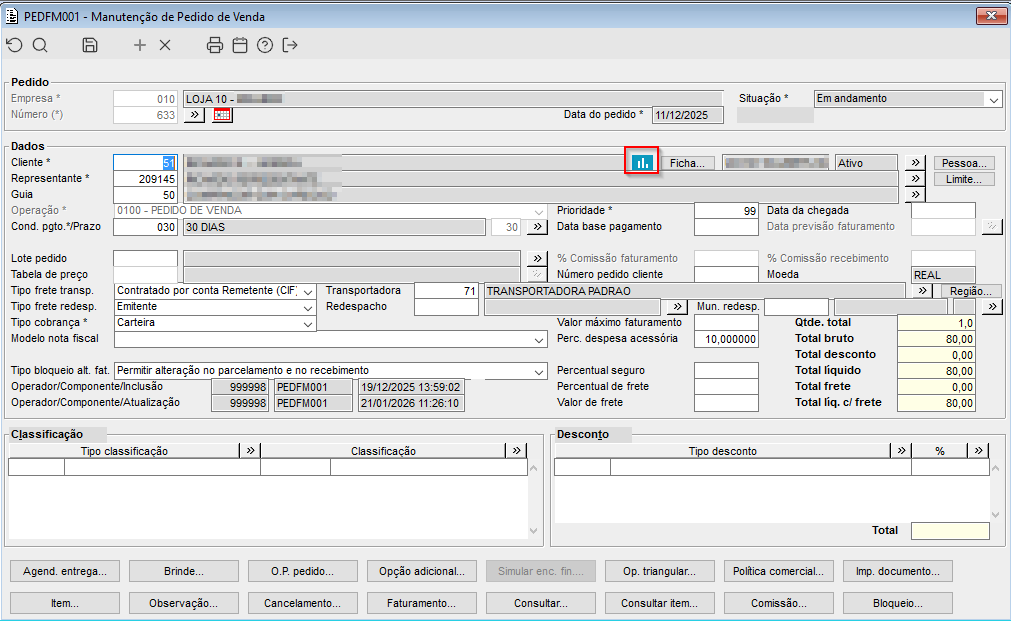This screenshot has height=621, width=1011.
Task: Open the calendar icon in the toolbar
Action: coord(240,45)
